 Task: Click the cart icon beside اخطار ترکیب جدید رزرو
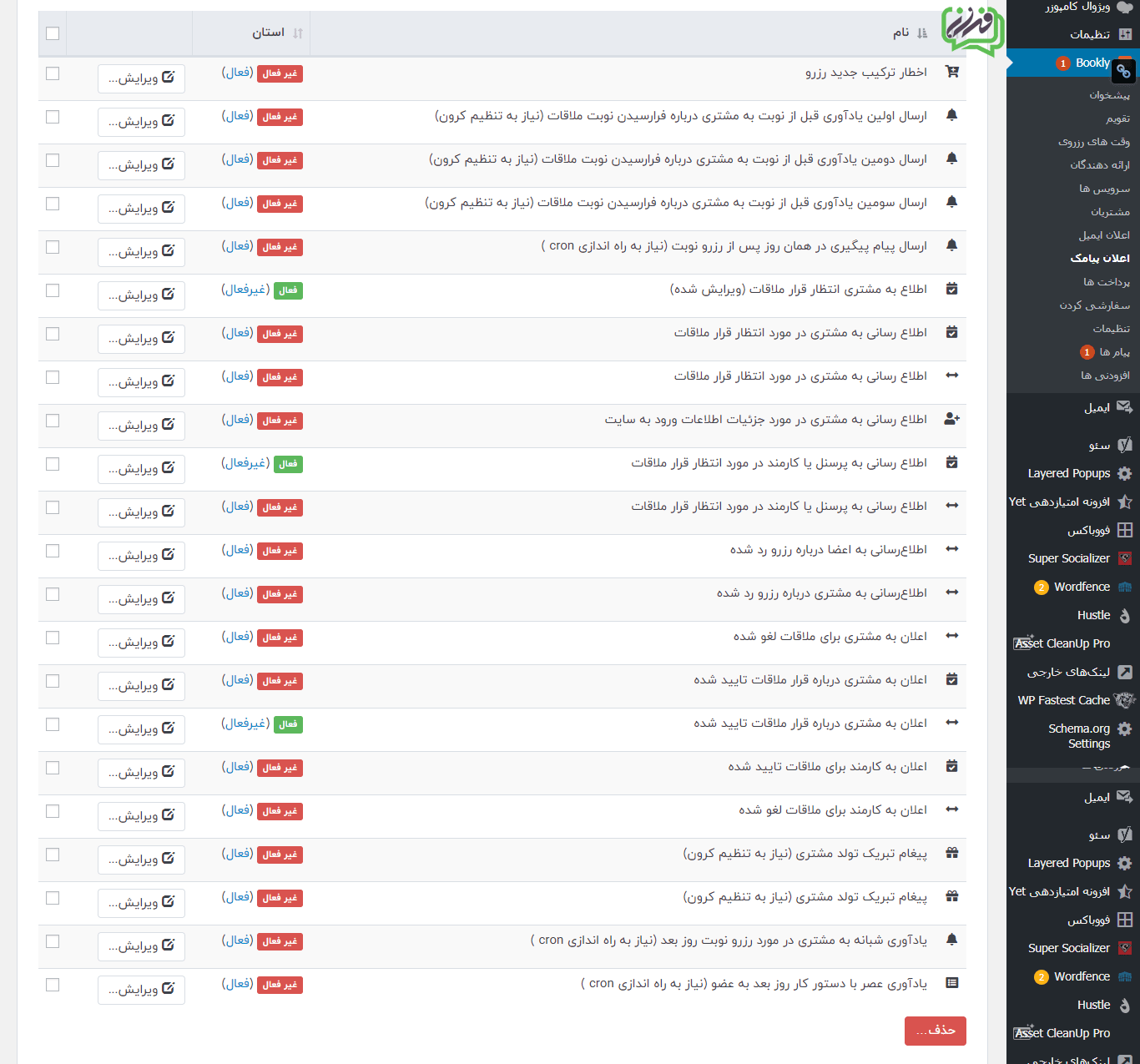pyautogui.click(x=951, y=72)
